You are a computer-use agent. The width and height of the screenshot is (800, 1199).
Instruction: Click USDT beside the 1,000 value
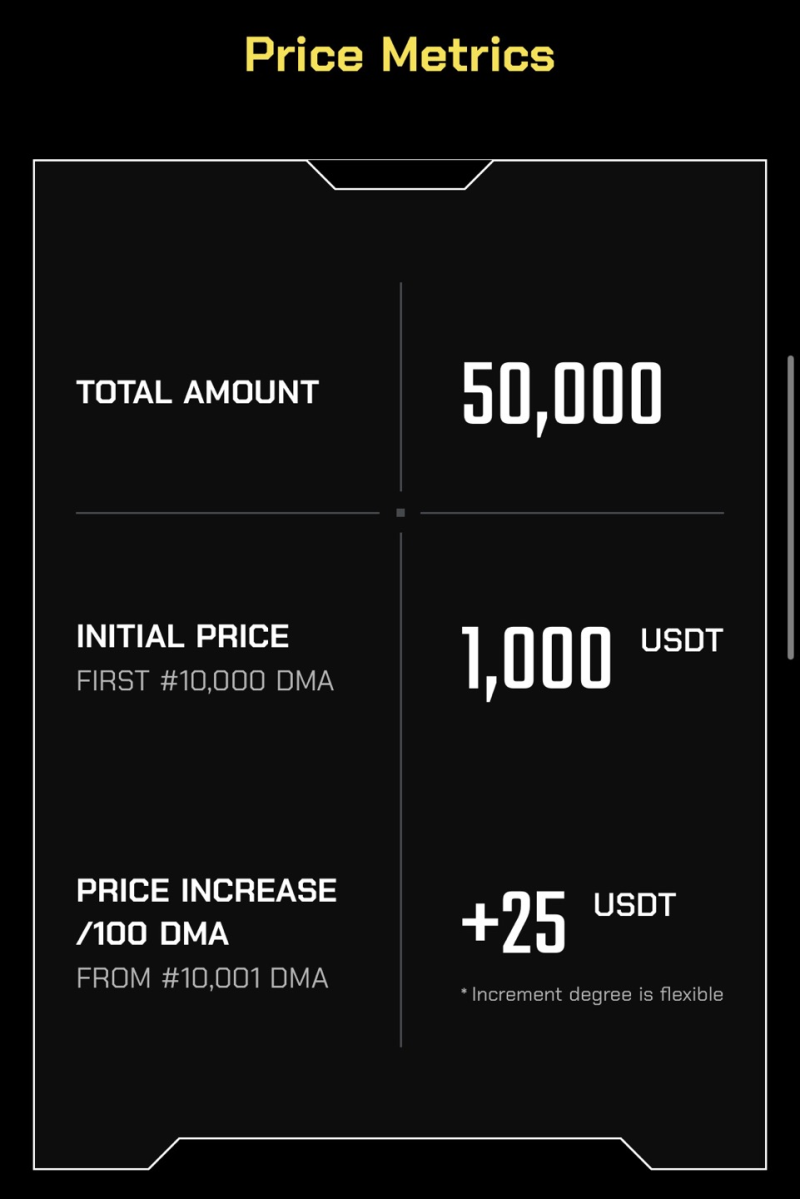681,640
